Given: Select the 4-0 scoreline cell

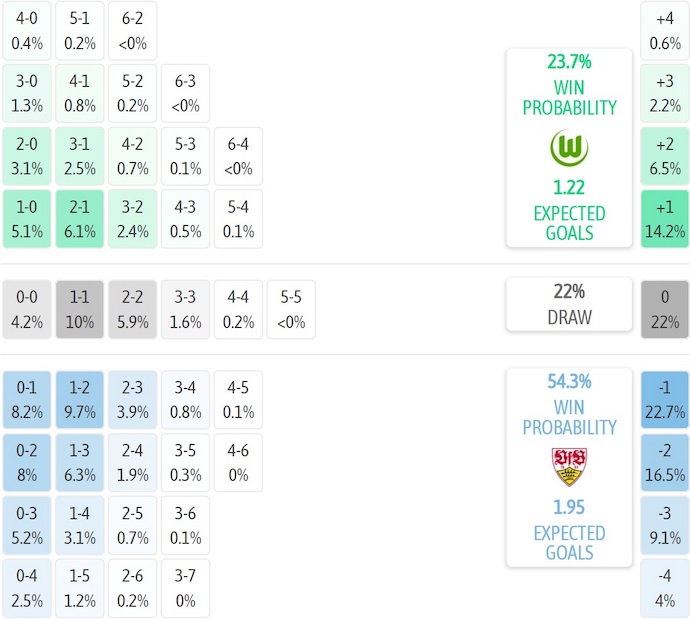Looking at the screenshot, I should [x=26, y=30].
